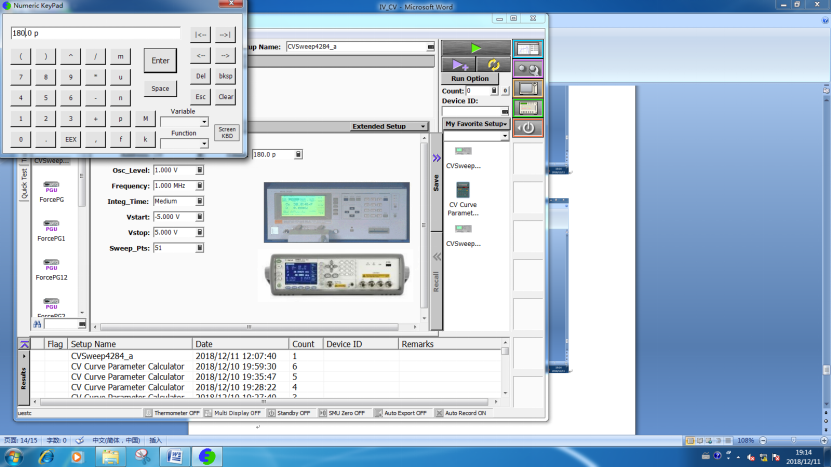Select ForcePG application test icon
The width and height of the screenshot is (831, 468).
[51, 192]
